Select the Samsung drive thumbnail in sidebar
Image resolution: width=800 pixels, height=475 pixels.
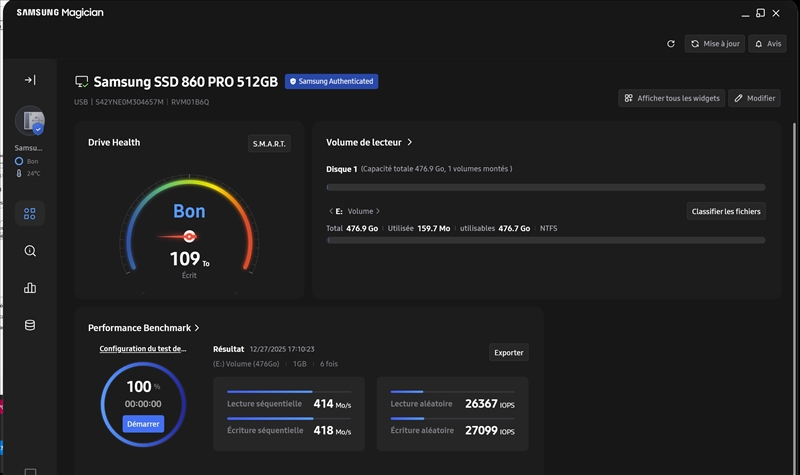tap(29, 122)
